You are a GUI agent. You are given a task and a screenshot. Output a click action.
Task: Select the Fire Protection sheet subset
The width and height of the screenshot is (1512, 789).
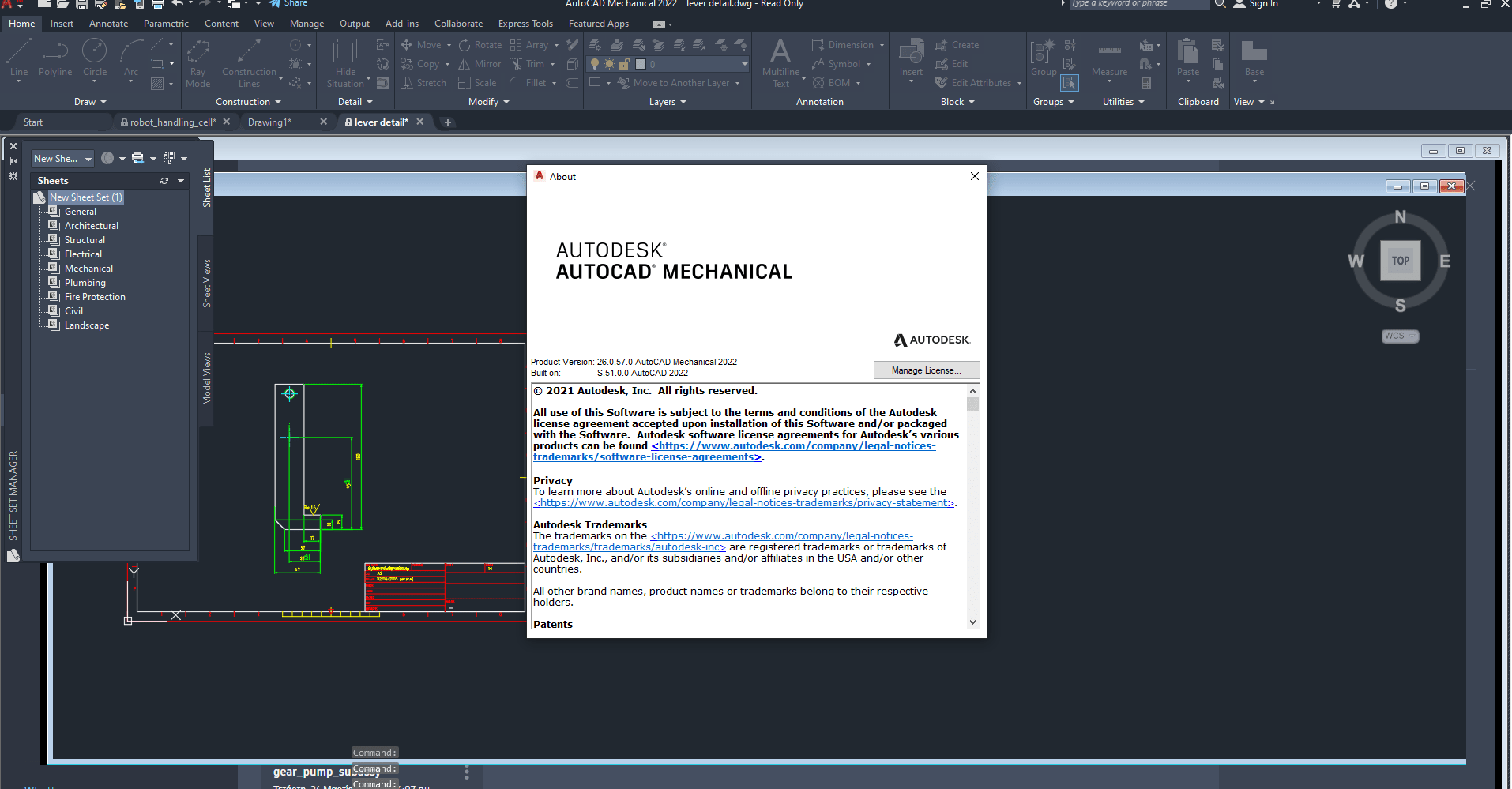click(95, 297)
